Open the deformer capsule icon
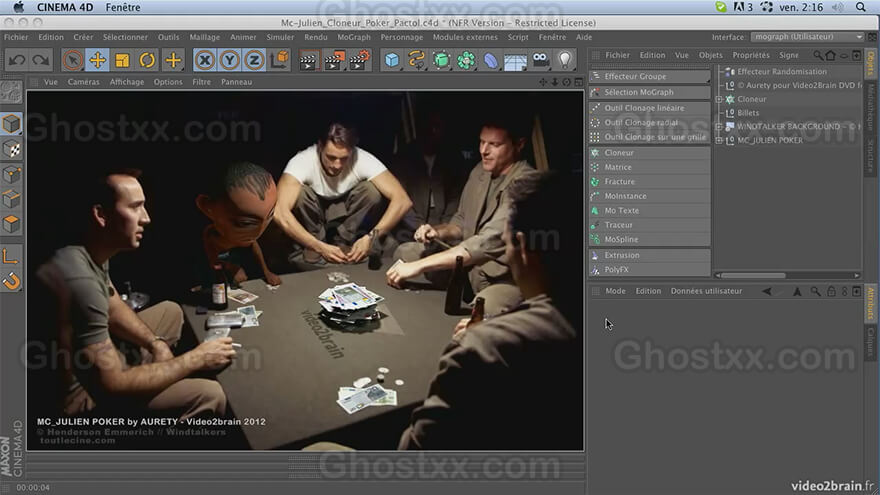 [491, 60]
